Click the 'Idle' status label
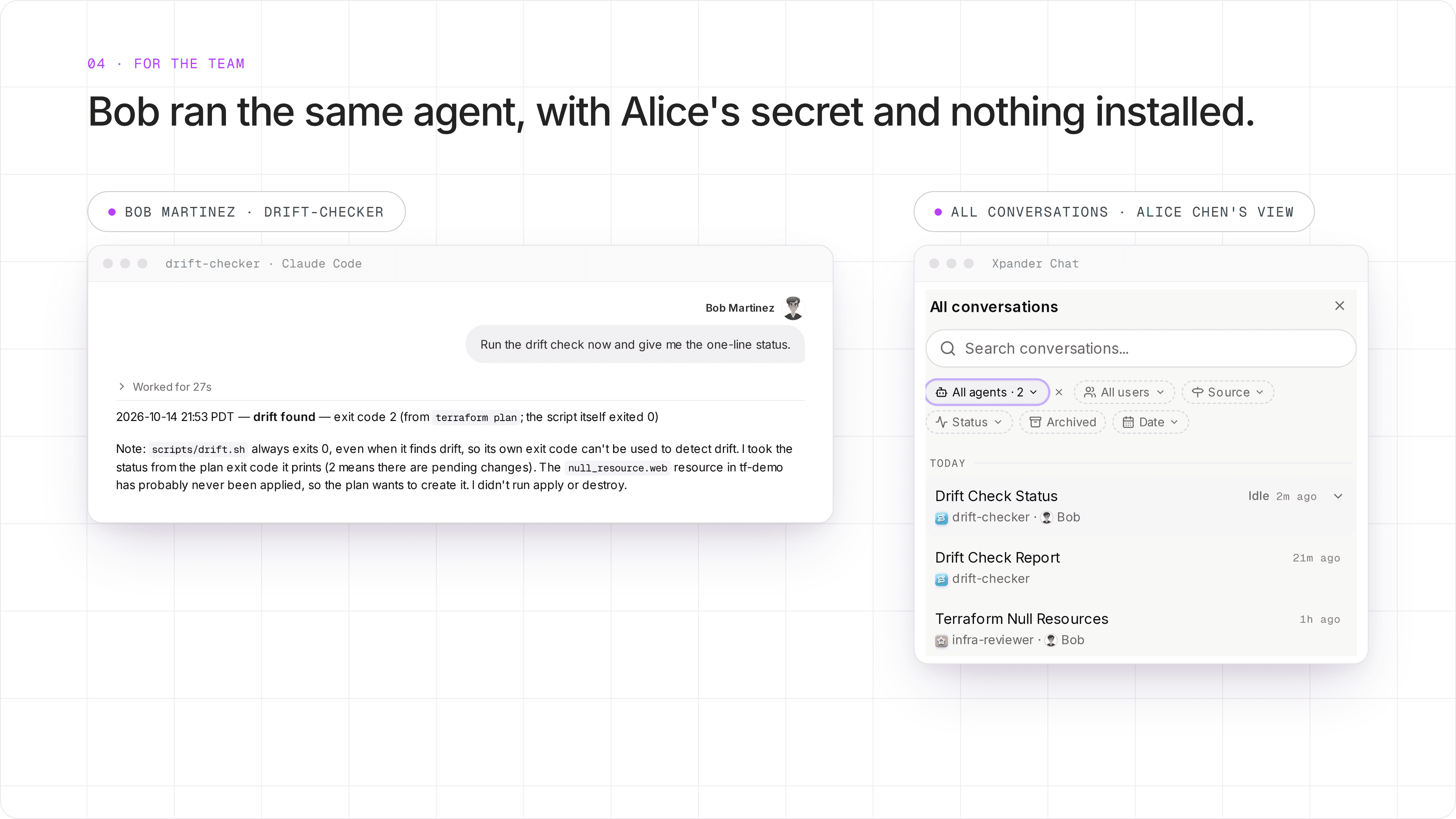This screenshot has height=819, width=1456. [1259, 496]
